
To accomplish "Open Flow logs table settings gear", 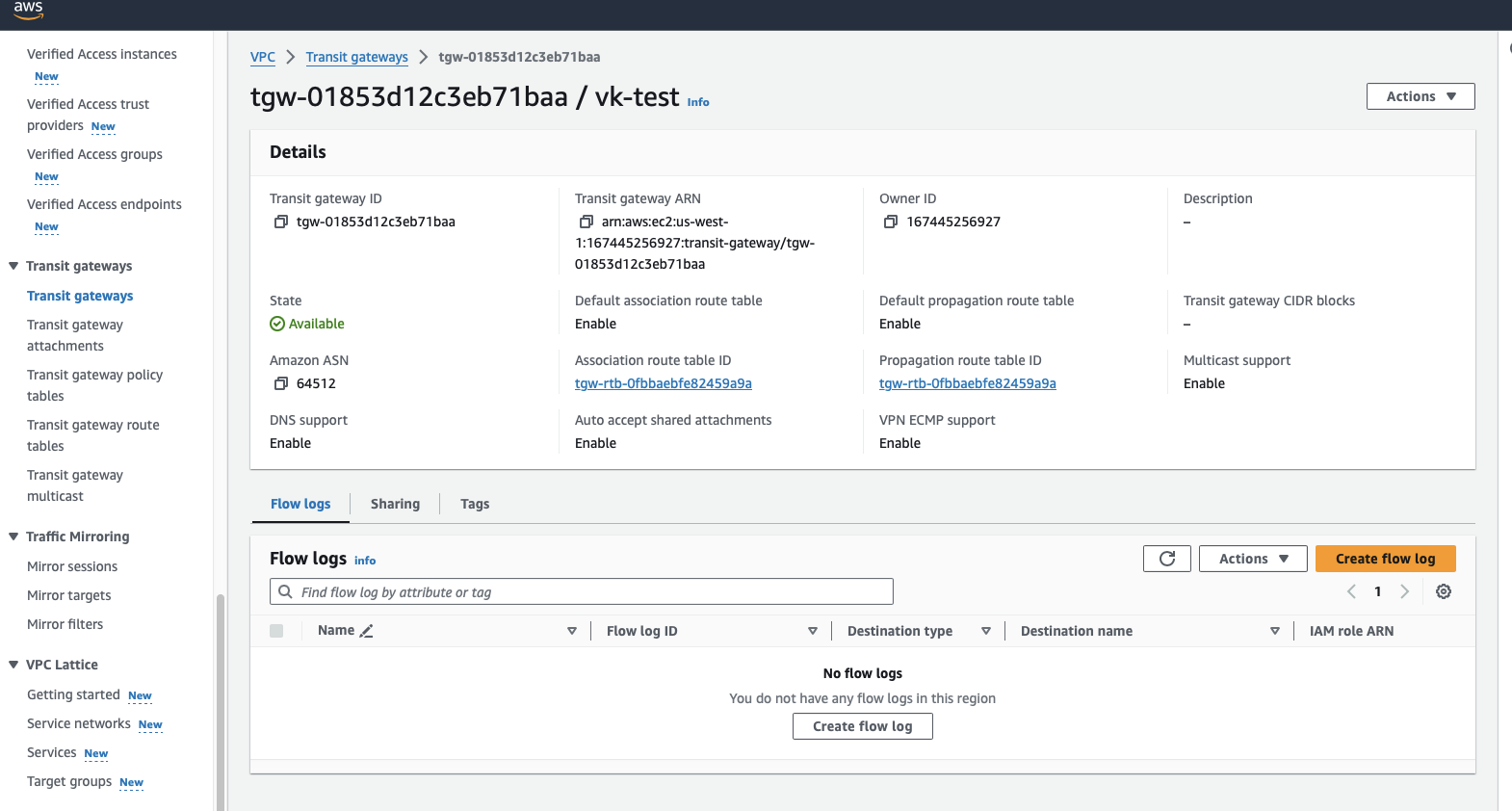I will (1443, 591).
